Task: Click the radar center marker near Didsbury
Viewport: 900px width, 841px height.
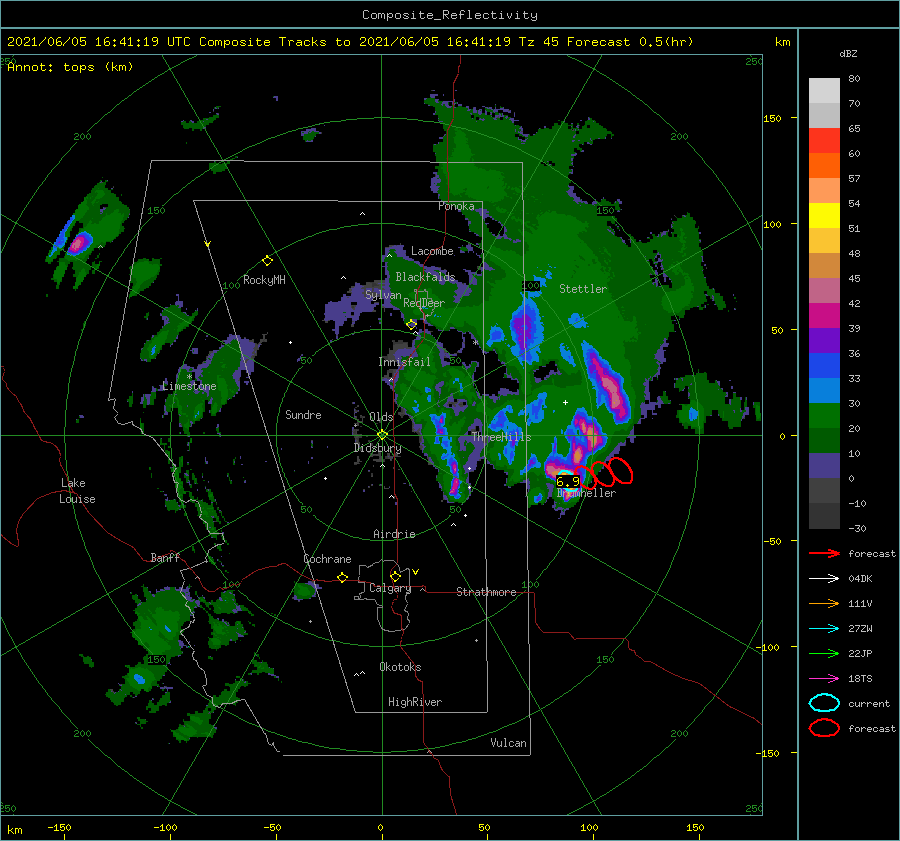Action: (x=382, y=435)
